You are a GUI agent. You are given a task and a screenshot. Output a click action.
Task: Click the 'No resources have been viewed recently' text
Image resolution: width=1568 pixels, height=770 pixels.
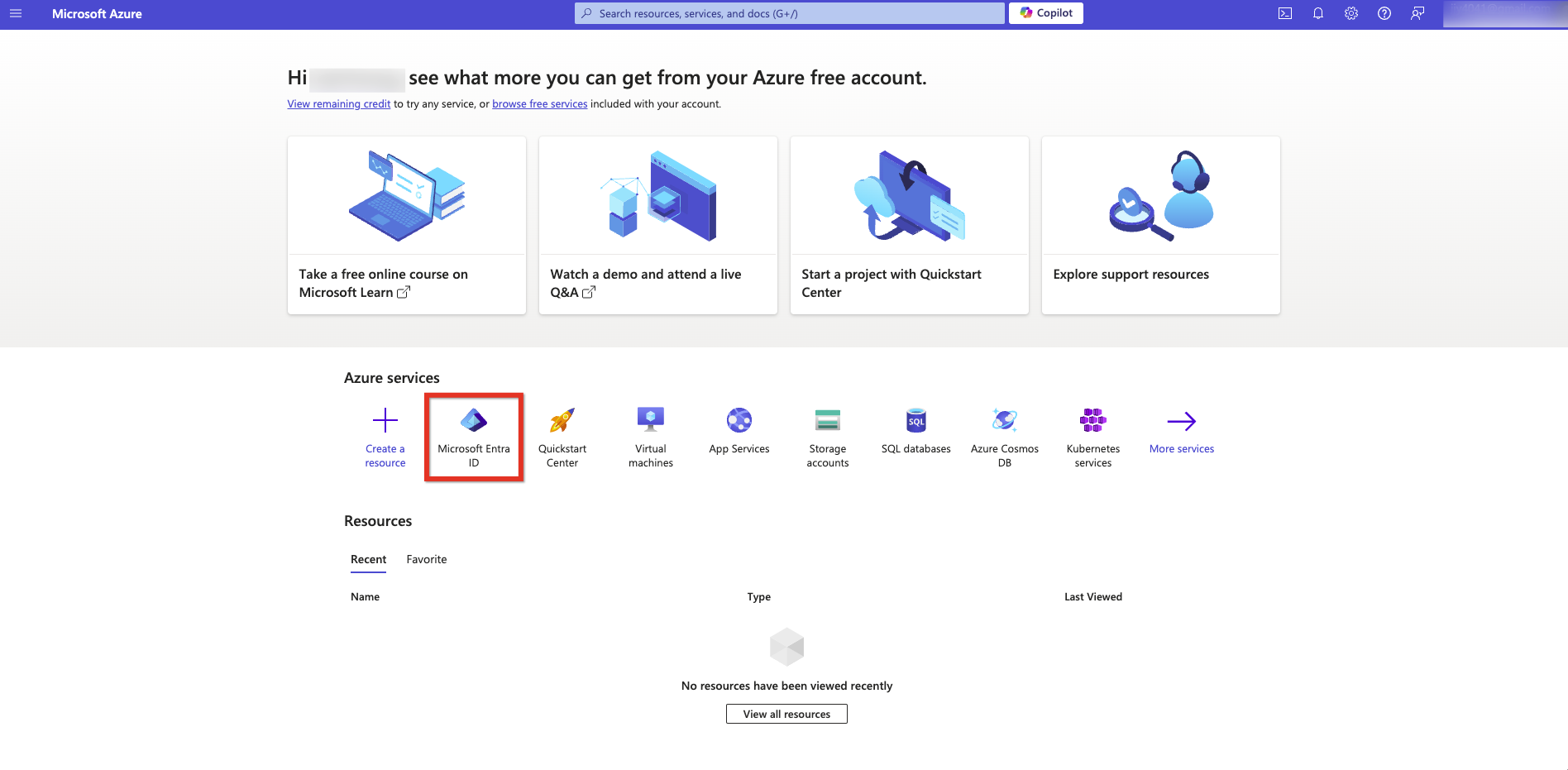tap(786, 686)
